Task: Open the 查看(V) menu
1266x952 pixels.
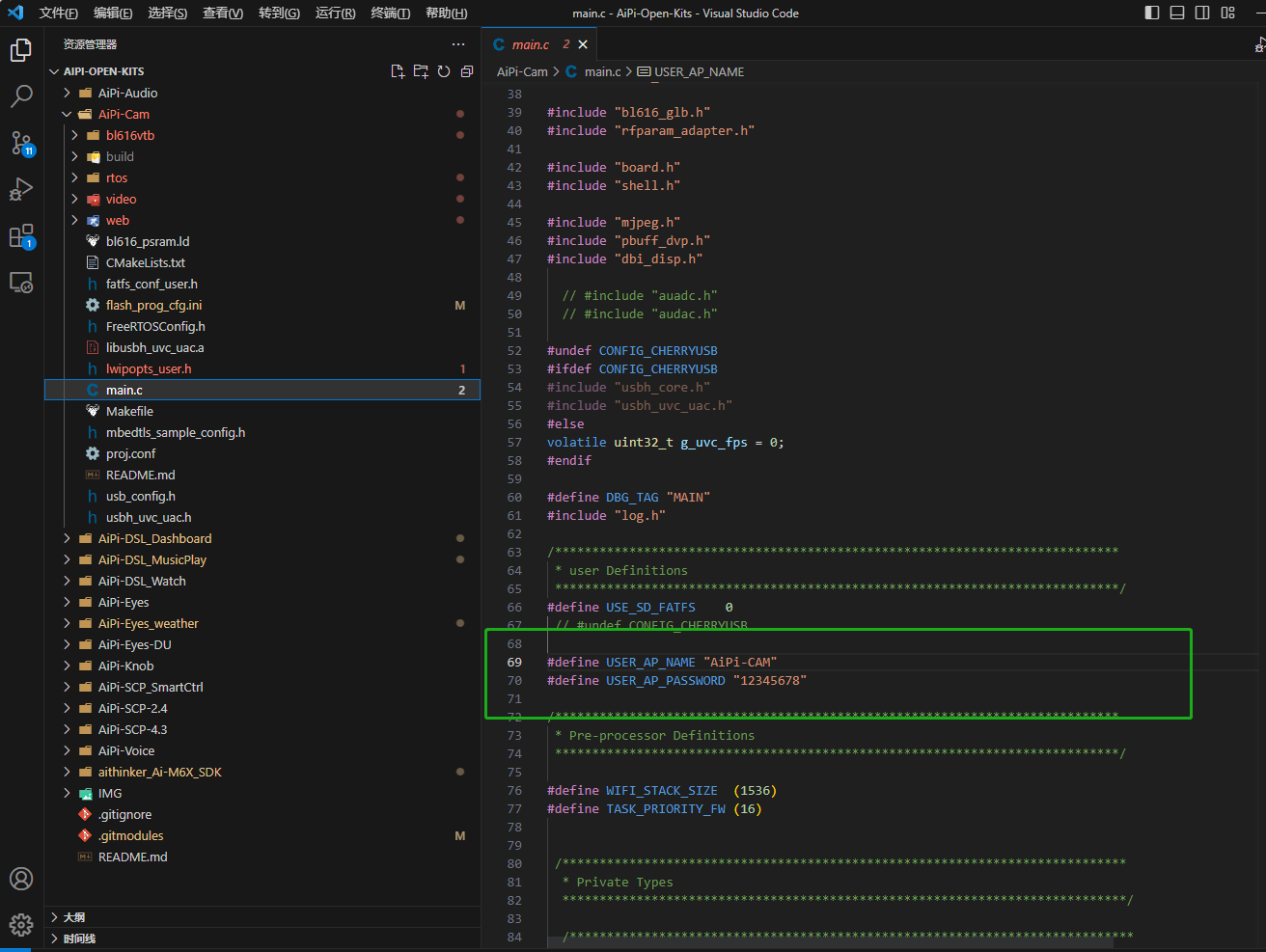Action: (x=223, y=13)
